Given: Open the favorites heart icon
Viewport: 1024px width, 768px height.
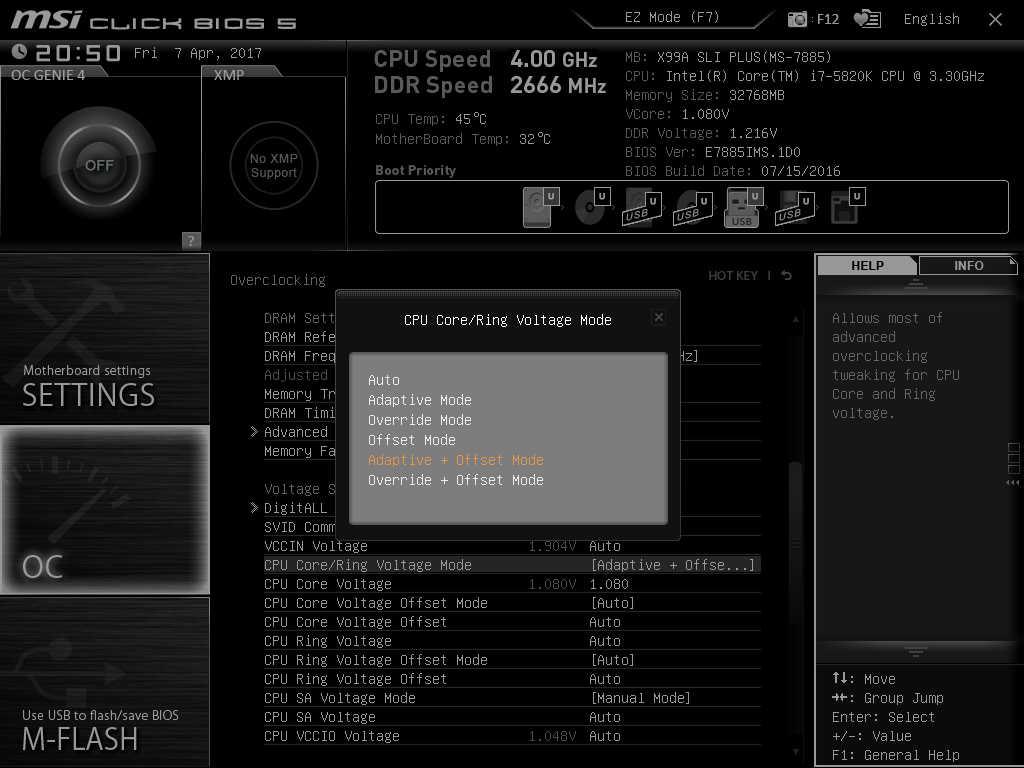Looking at the screenshot, I should pos(867,19).
